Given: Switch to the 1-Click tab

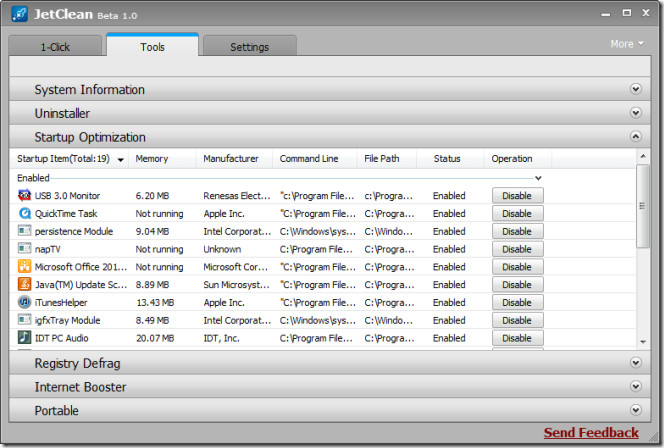Looking at the screenshot, I should point(55,46).
